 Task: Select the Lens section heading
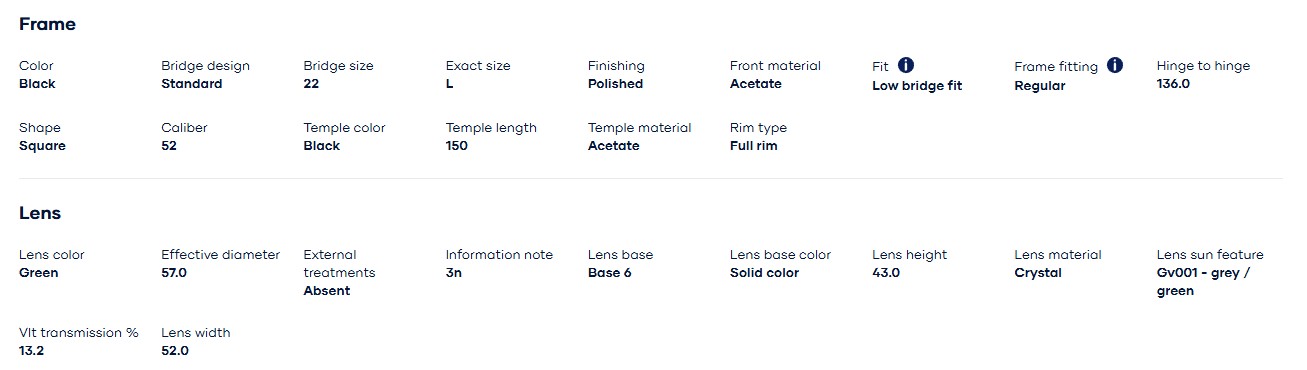click(x=40, y=213)
